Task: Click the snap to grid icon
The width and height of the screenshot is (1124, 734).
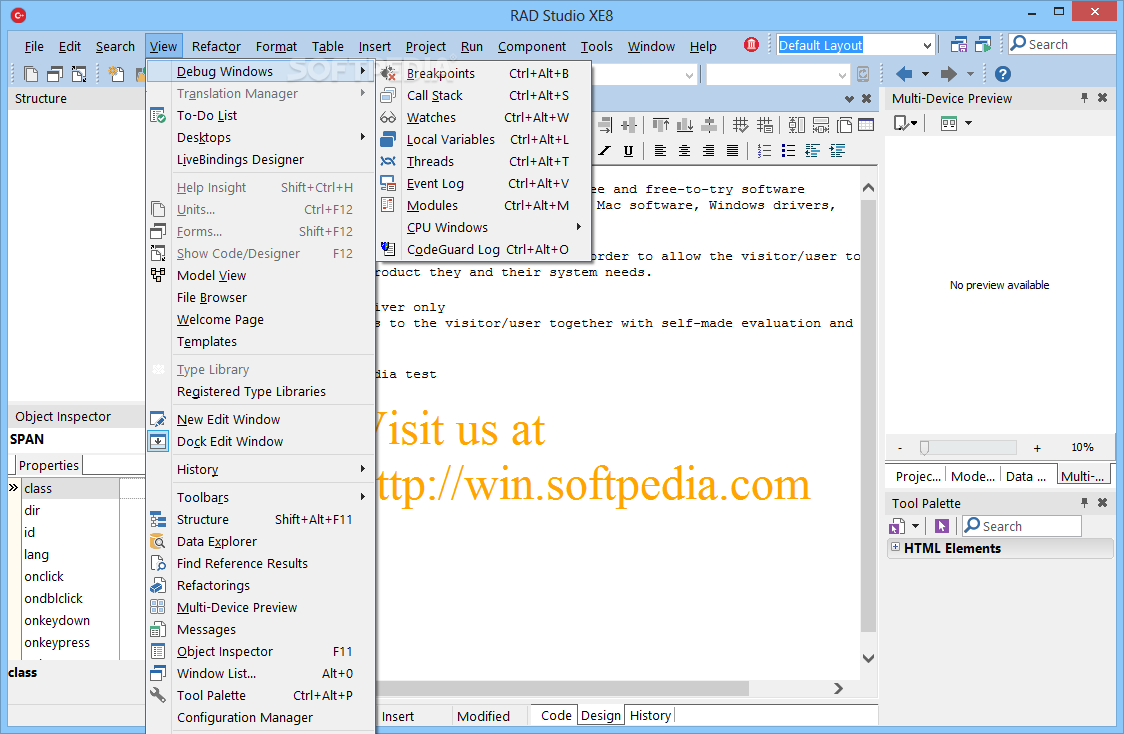Action: pyautogui.click(x=740, y=125)
